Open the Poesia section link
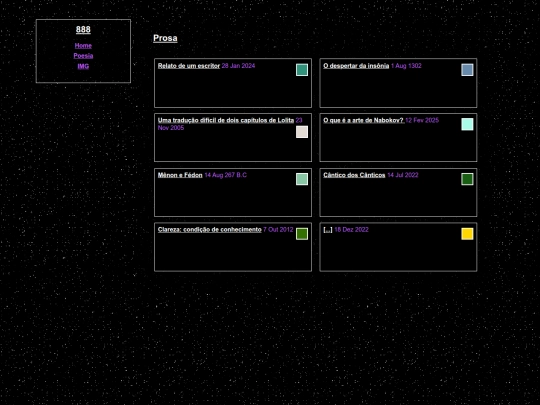 coord(83,56)
